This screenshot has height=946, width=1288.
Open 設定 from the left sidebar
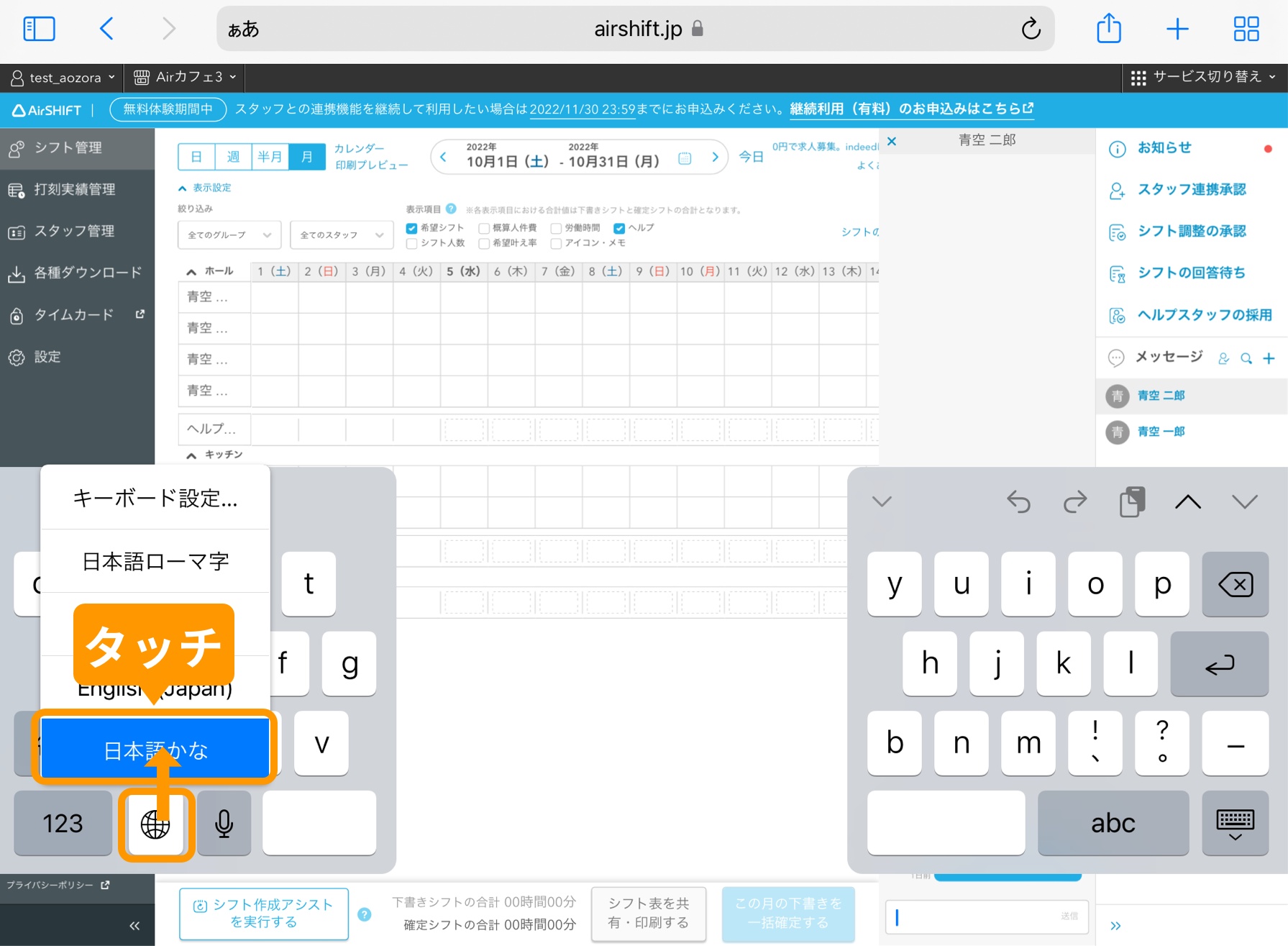click(47, 356)
